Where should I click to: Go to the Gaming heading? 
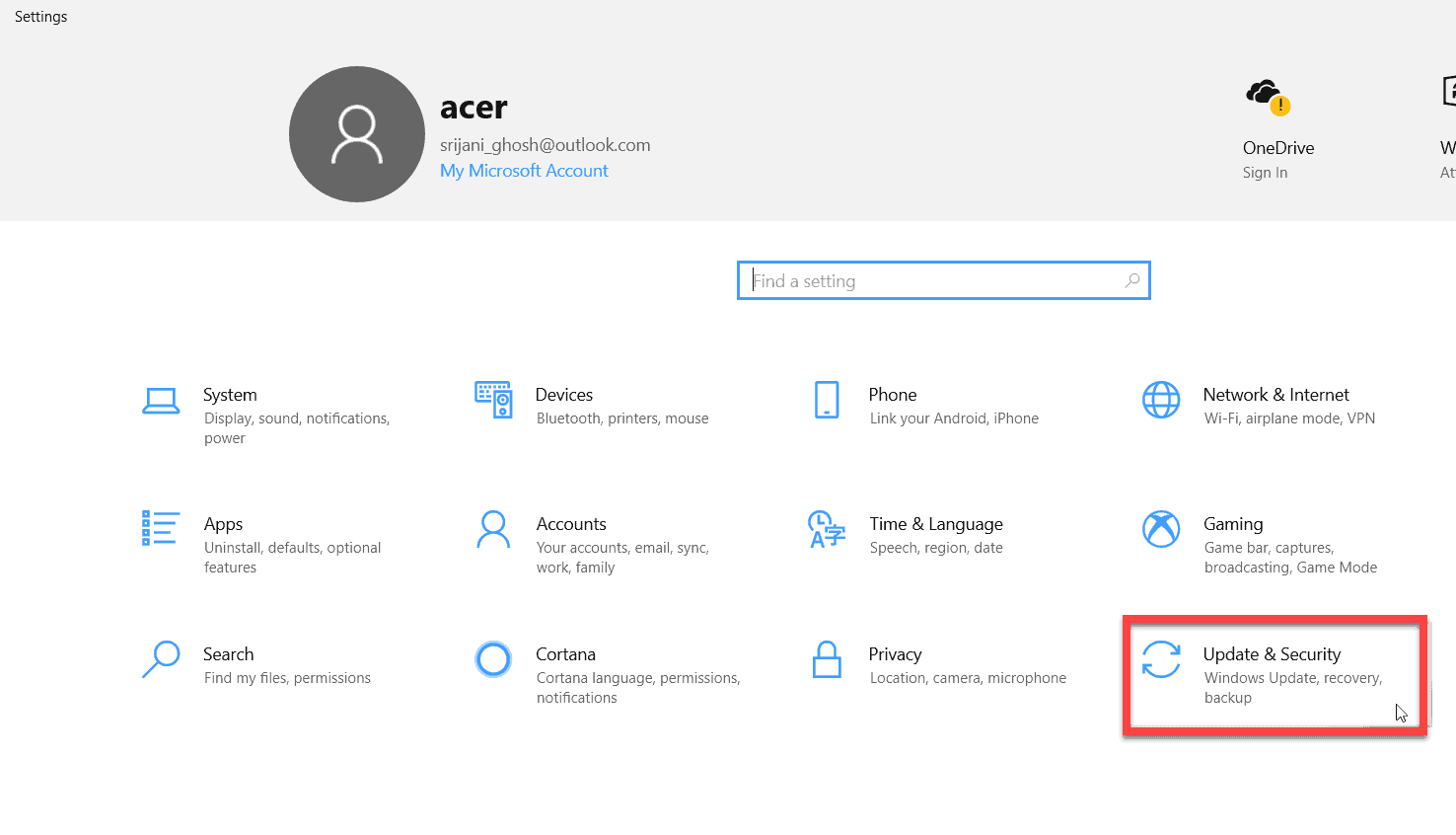point(1233,524)
